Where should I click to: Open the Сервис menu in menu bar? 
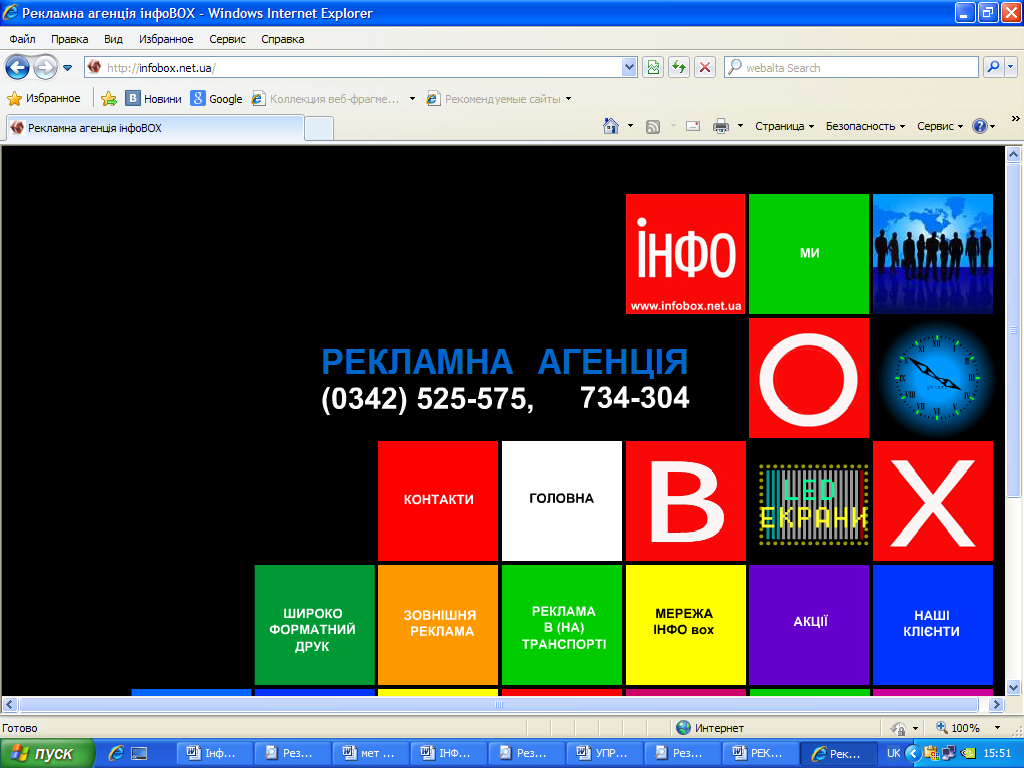click(227, 39)
